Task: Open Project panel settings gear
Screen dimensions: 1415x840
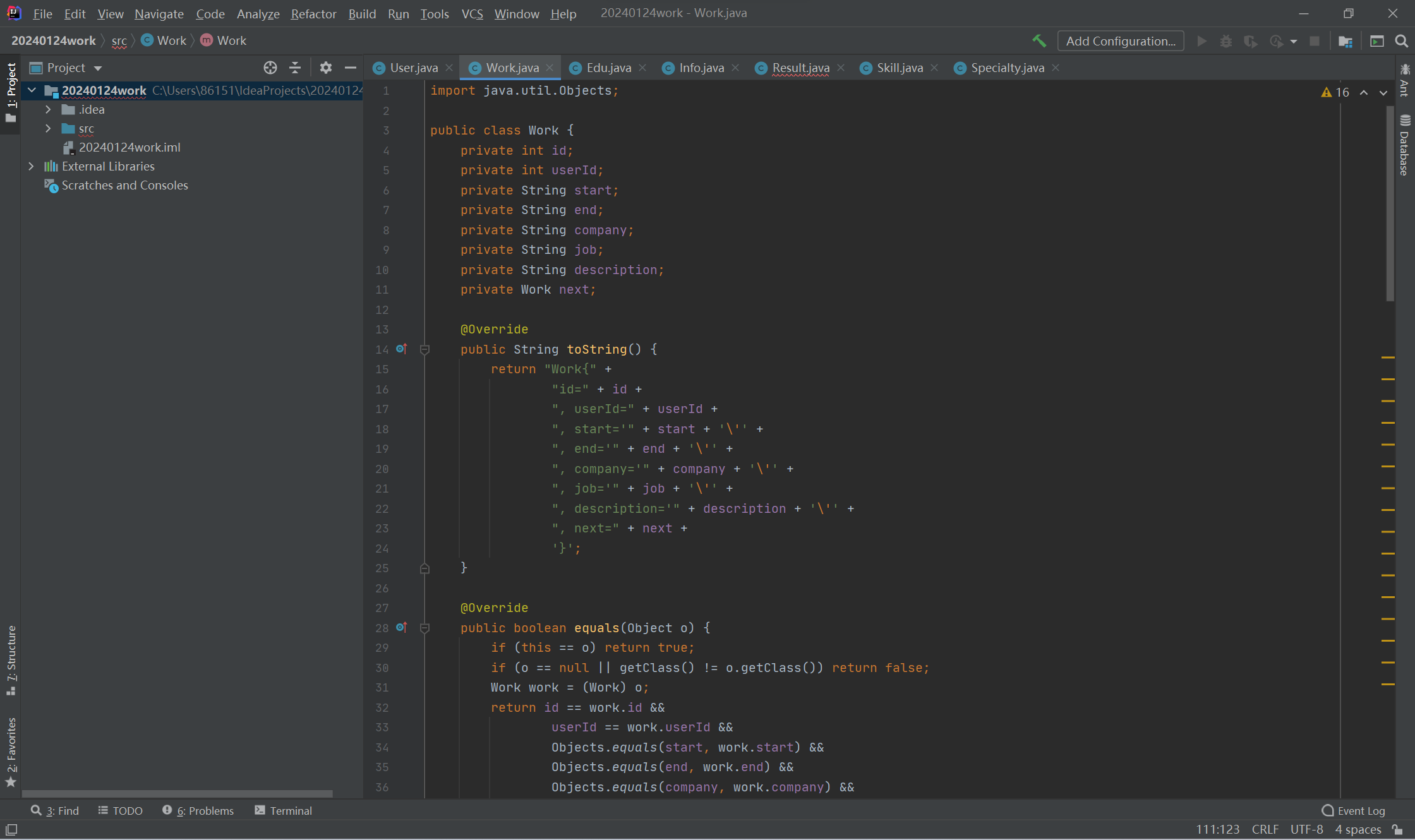Action: click(x=325, y=68)
